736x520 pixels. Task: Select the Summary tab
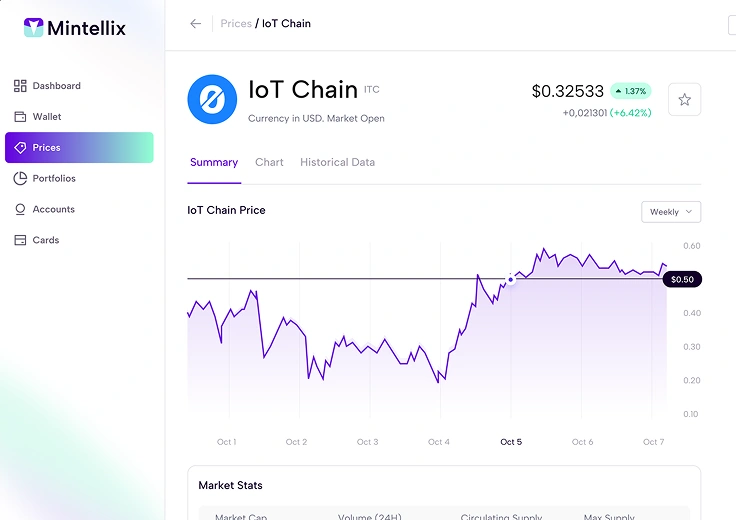pyautogui.click(x=214, y=162)
